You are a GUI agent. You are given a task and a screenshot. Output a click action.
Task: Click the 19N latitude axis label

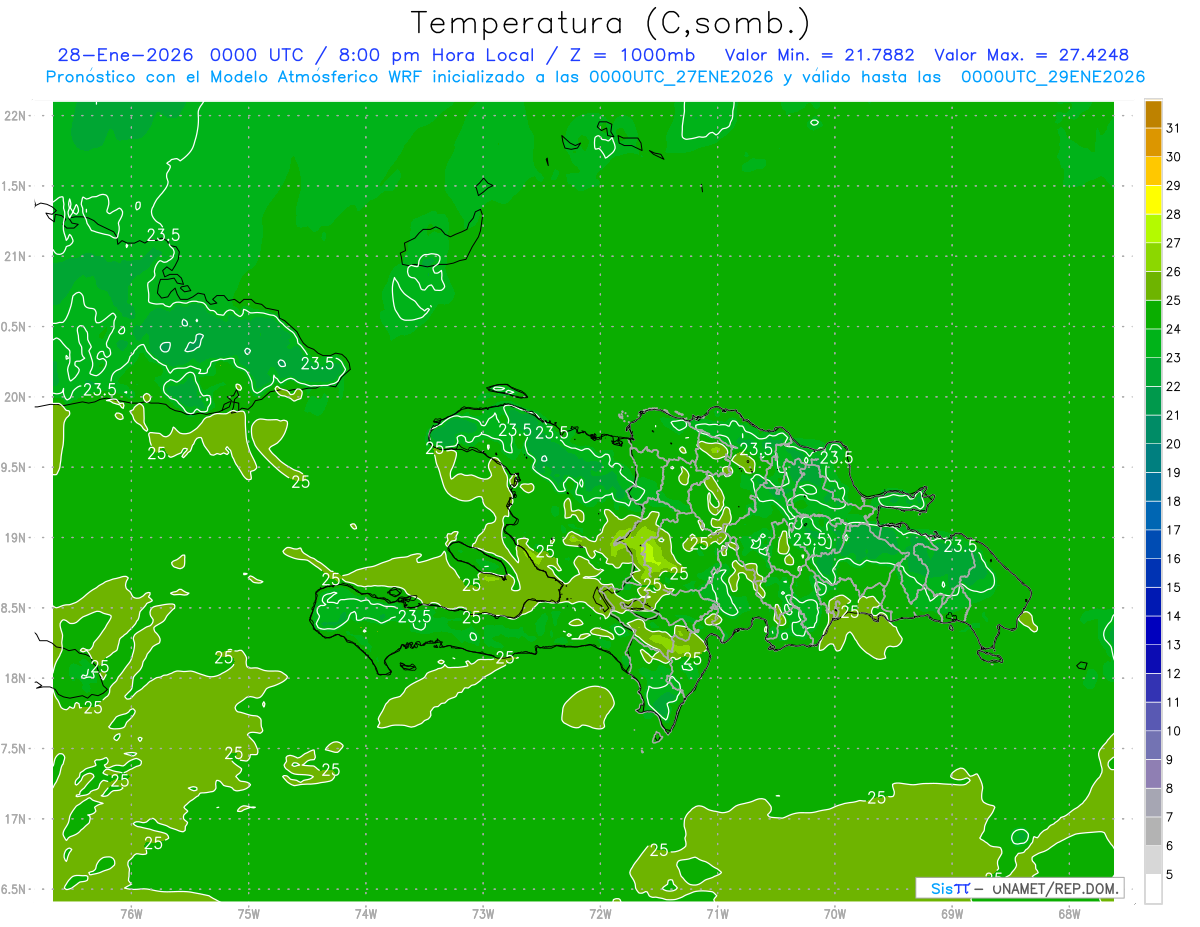tap(16, 538)
